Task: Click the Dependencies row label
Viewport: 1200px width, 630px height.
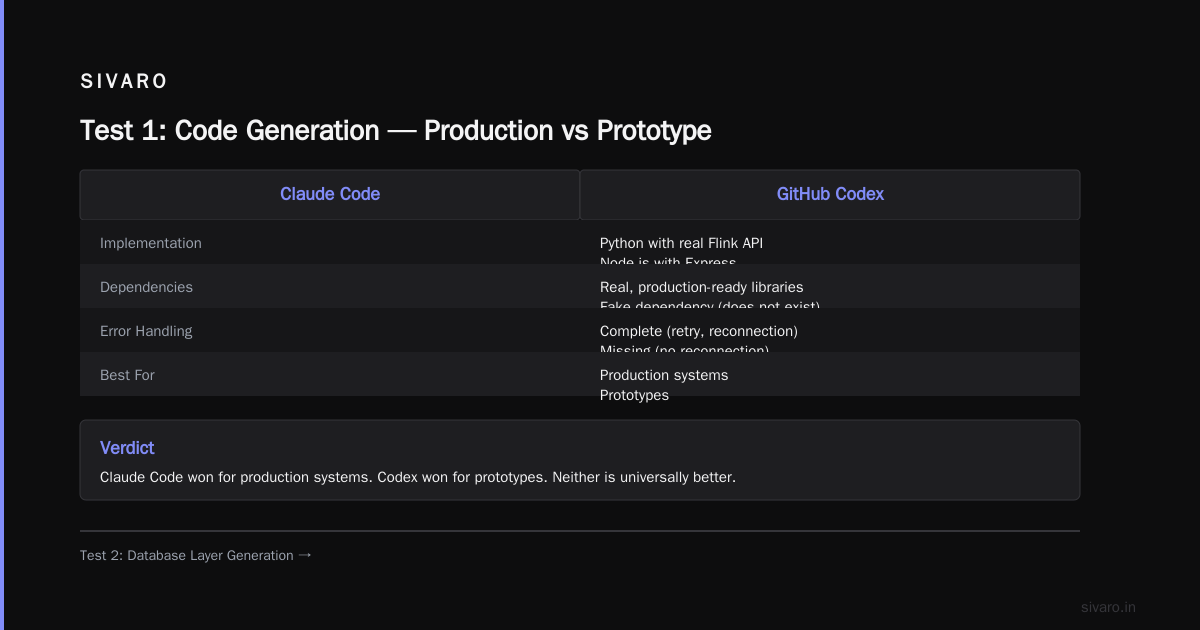Action: tap(146, 287)
